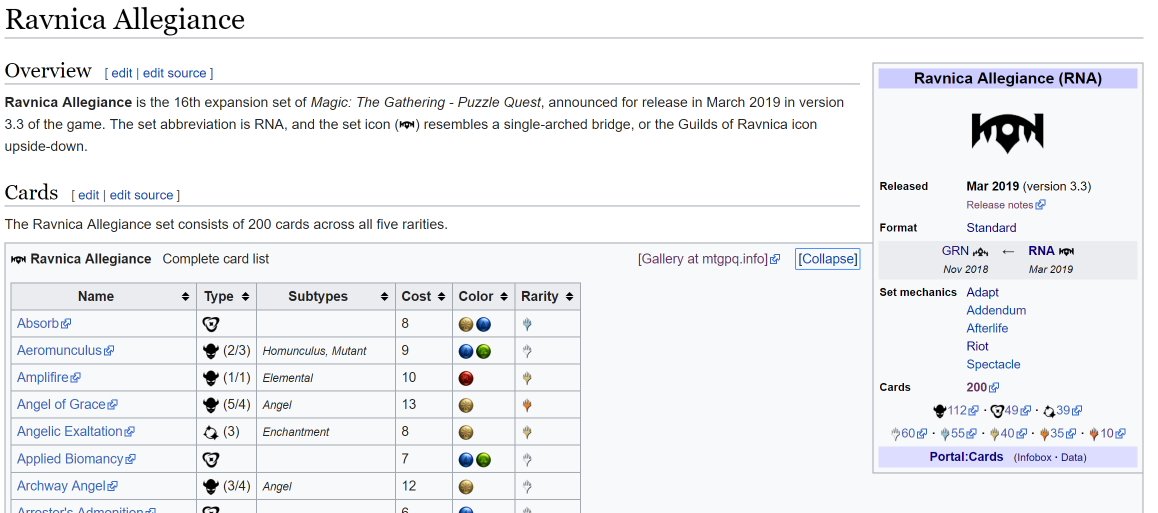Image resolution: width=1158 pixels, height=513 pixels.
Task: Click the common rarity icon beside 60
Action: tap(896, 433)
